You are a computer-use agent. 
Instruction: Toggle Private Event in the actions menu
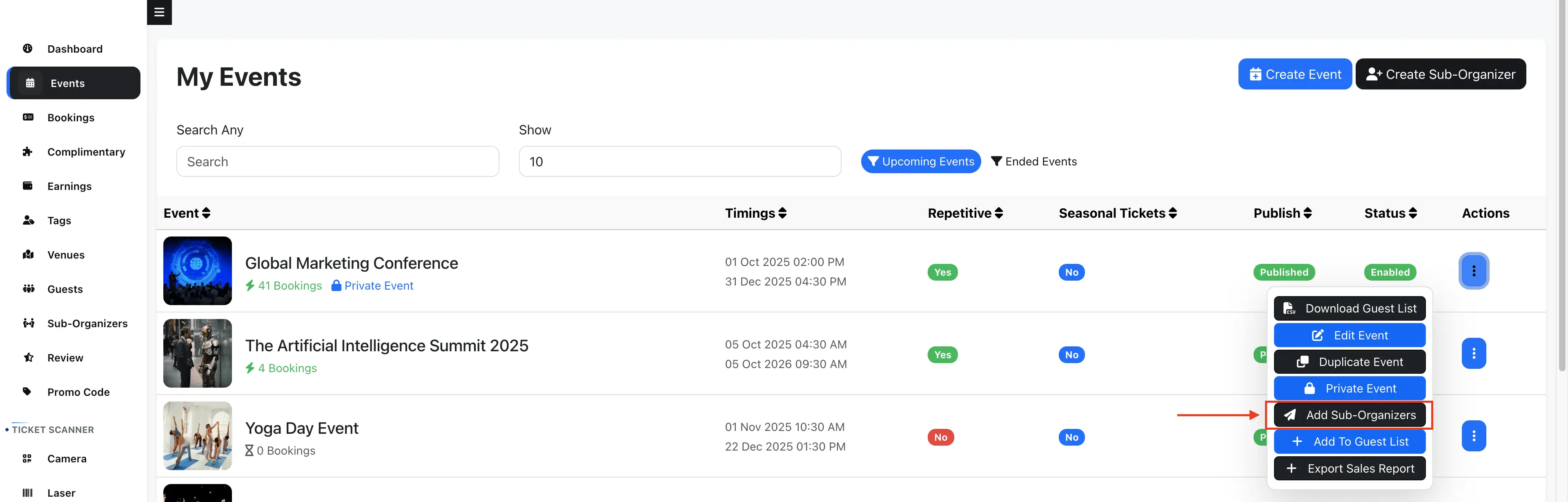[1349, 389]
